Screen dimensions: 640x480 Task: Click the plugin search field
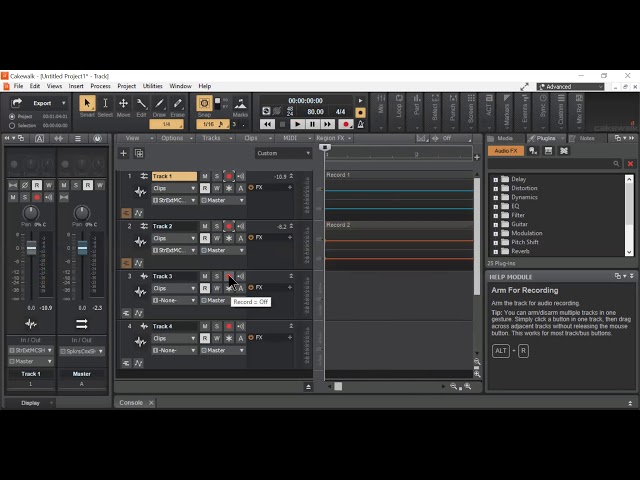[x=554, y=164]
